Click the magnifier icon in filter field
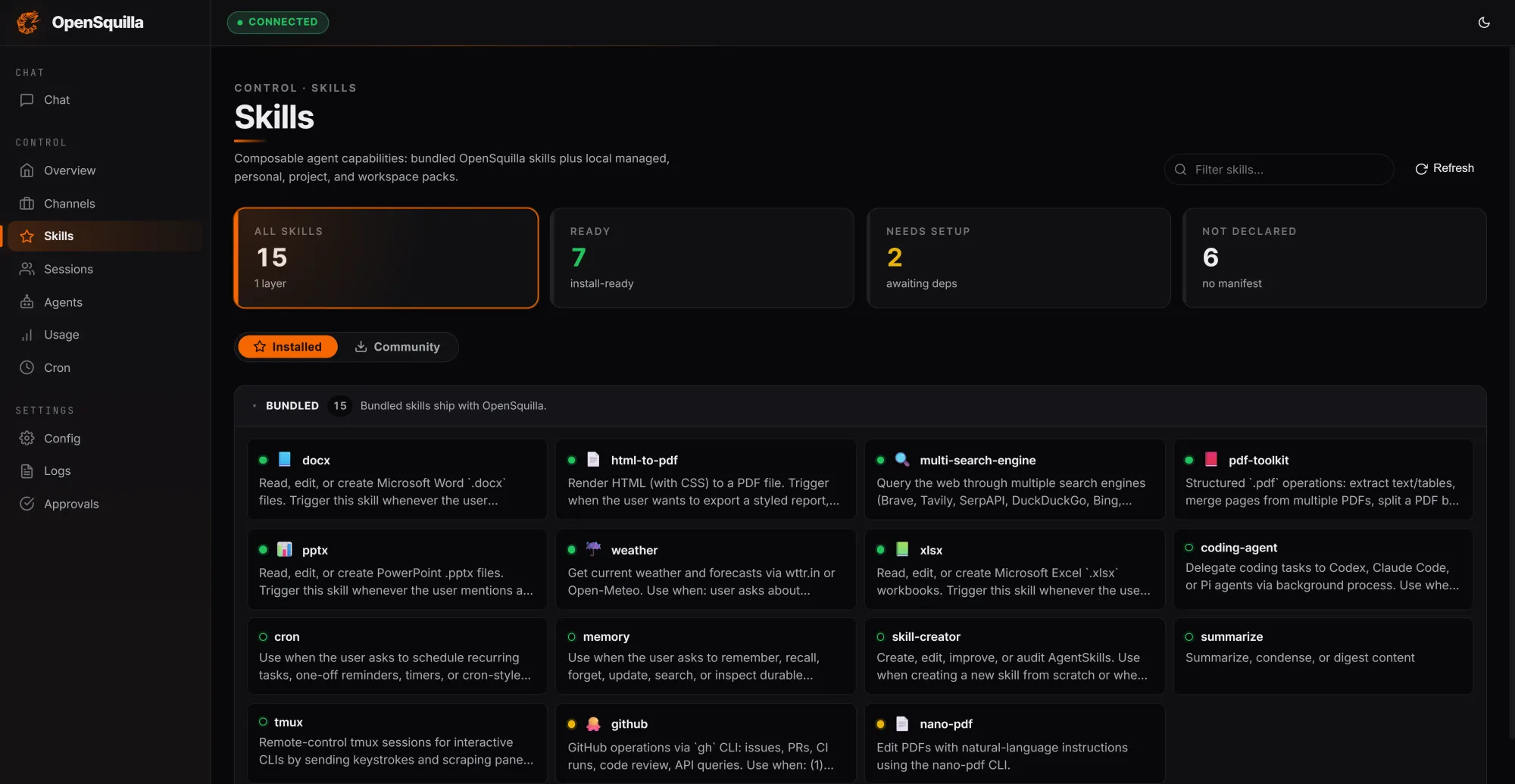 click(1180, 170)
